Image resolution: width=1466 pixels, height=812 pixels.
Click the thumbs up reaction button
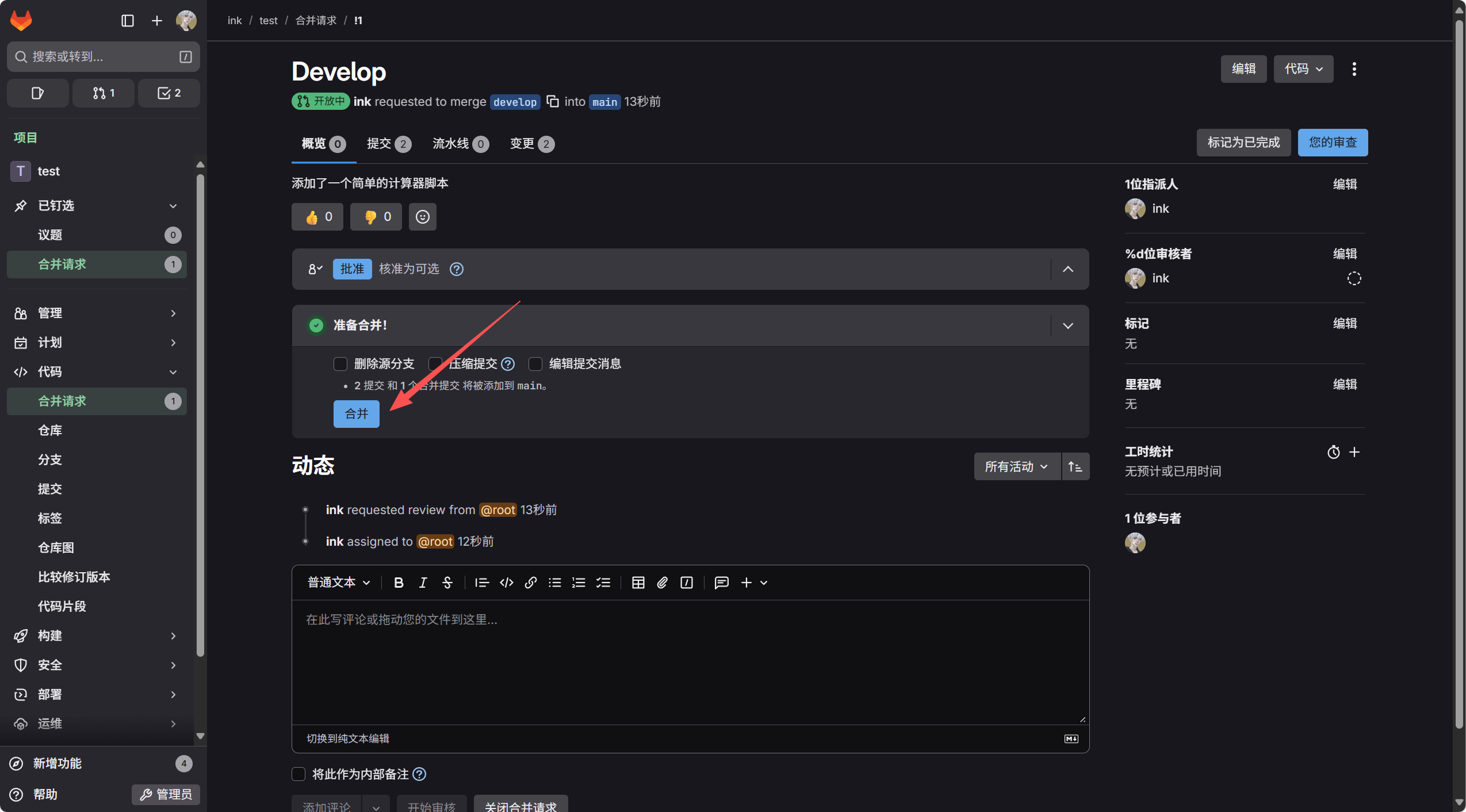pos(317,217)
